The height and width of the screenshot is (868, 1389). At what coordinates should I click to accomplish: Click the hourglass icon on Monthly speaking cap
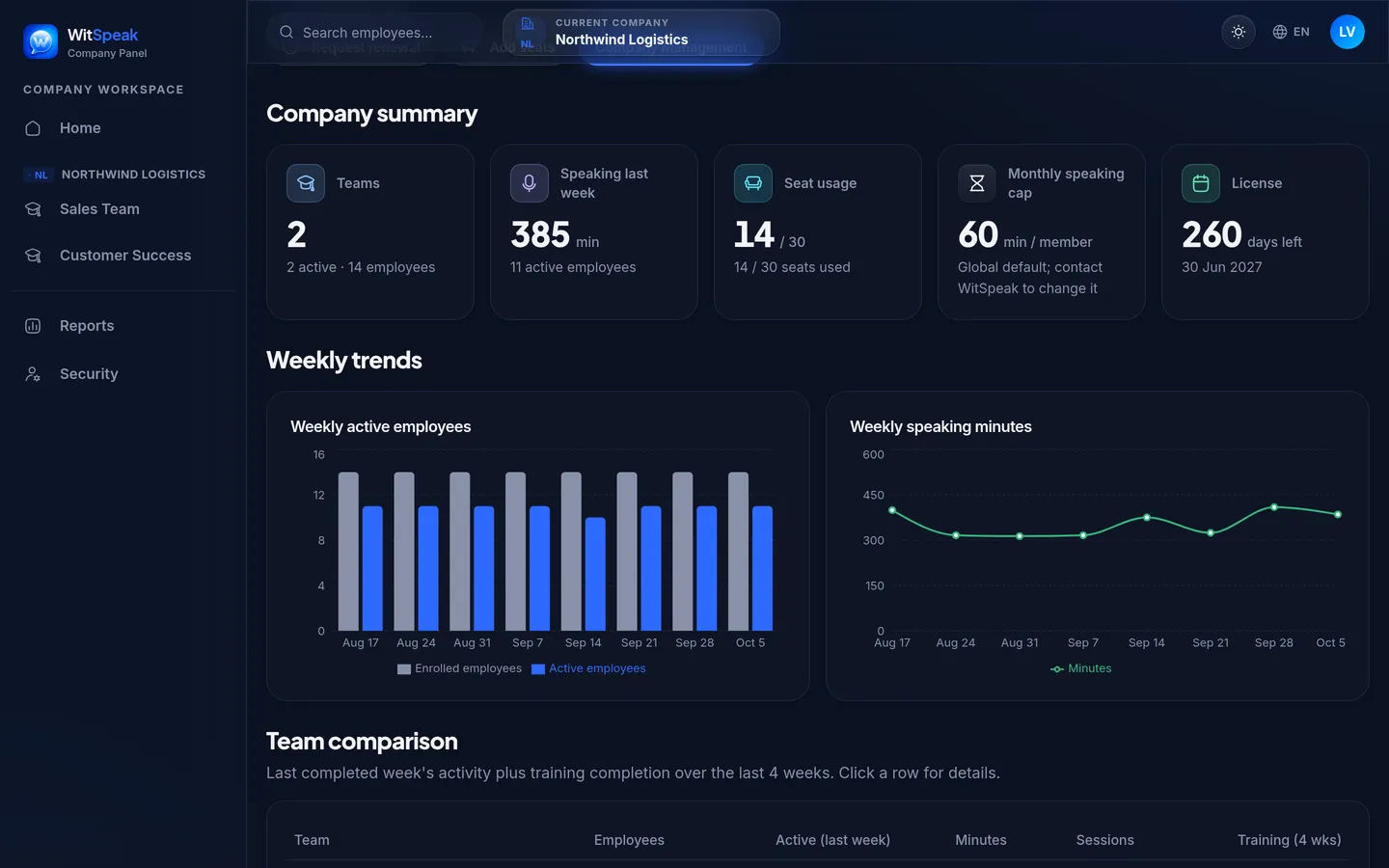point(977,183)
